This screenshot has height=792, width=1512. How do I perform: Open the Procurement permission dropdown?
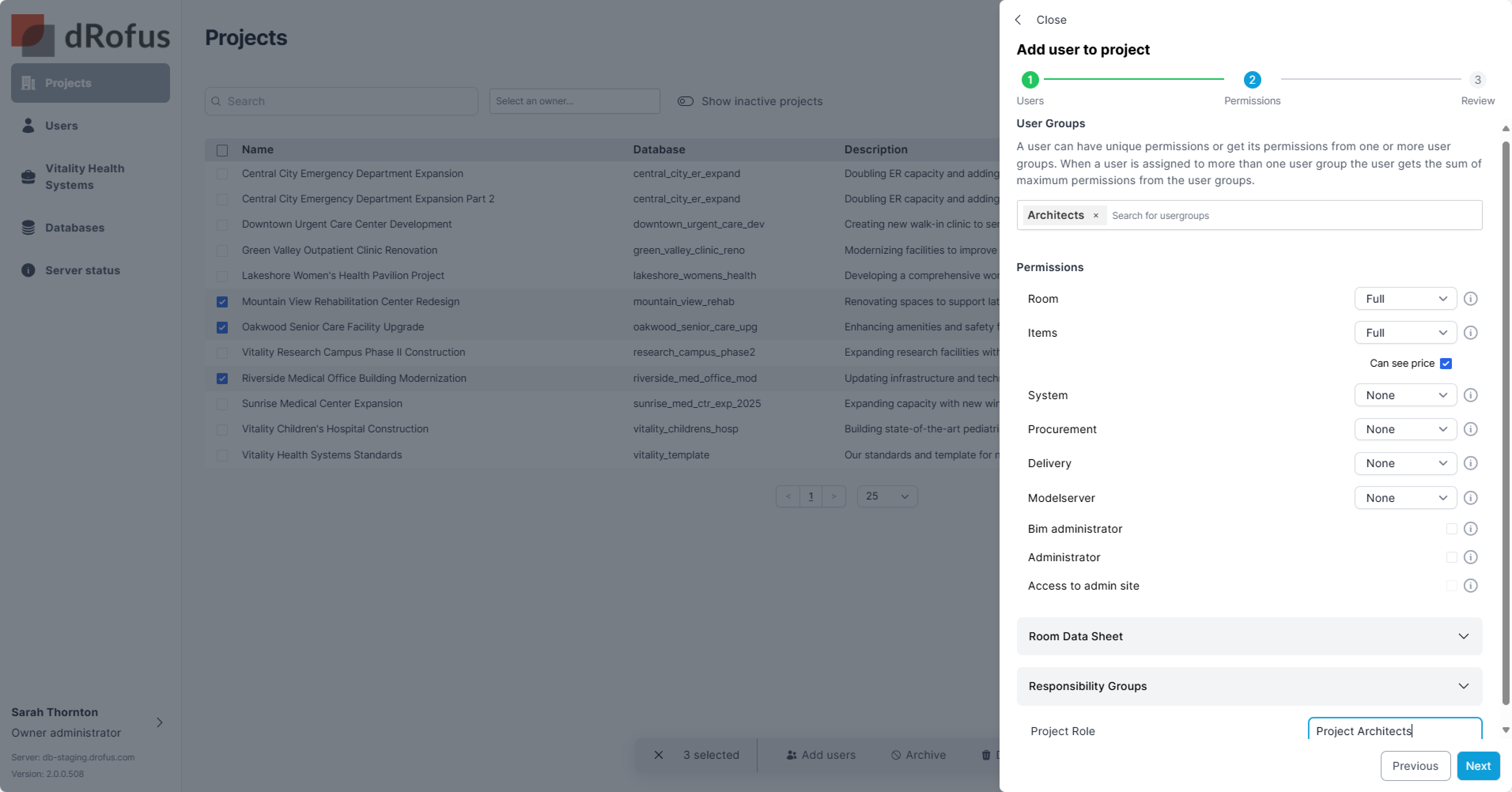pyautogui.click(x=1405, y=429)
